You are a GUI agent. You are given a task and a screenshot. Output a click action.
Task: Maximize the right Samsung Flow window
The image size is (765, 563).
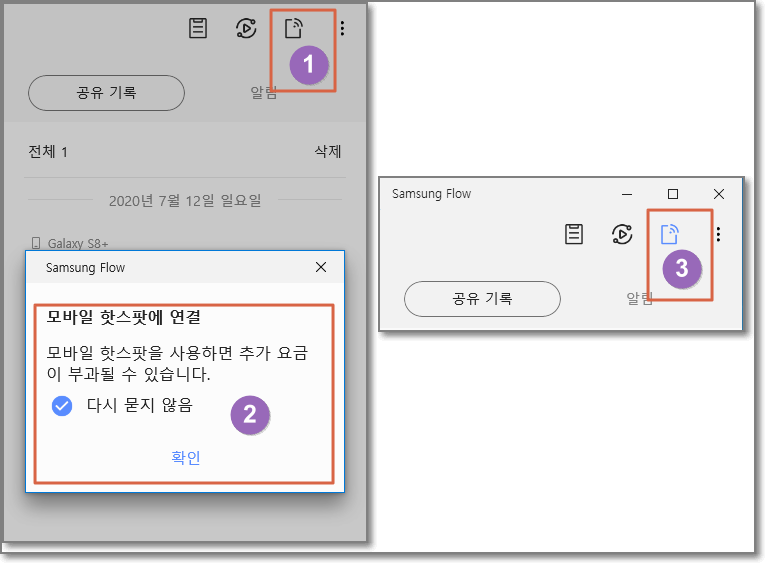pyautogui.click(x=673, y=194)
